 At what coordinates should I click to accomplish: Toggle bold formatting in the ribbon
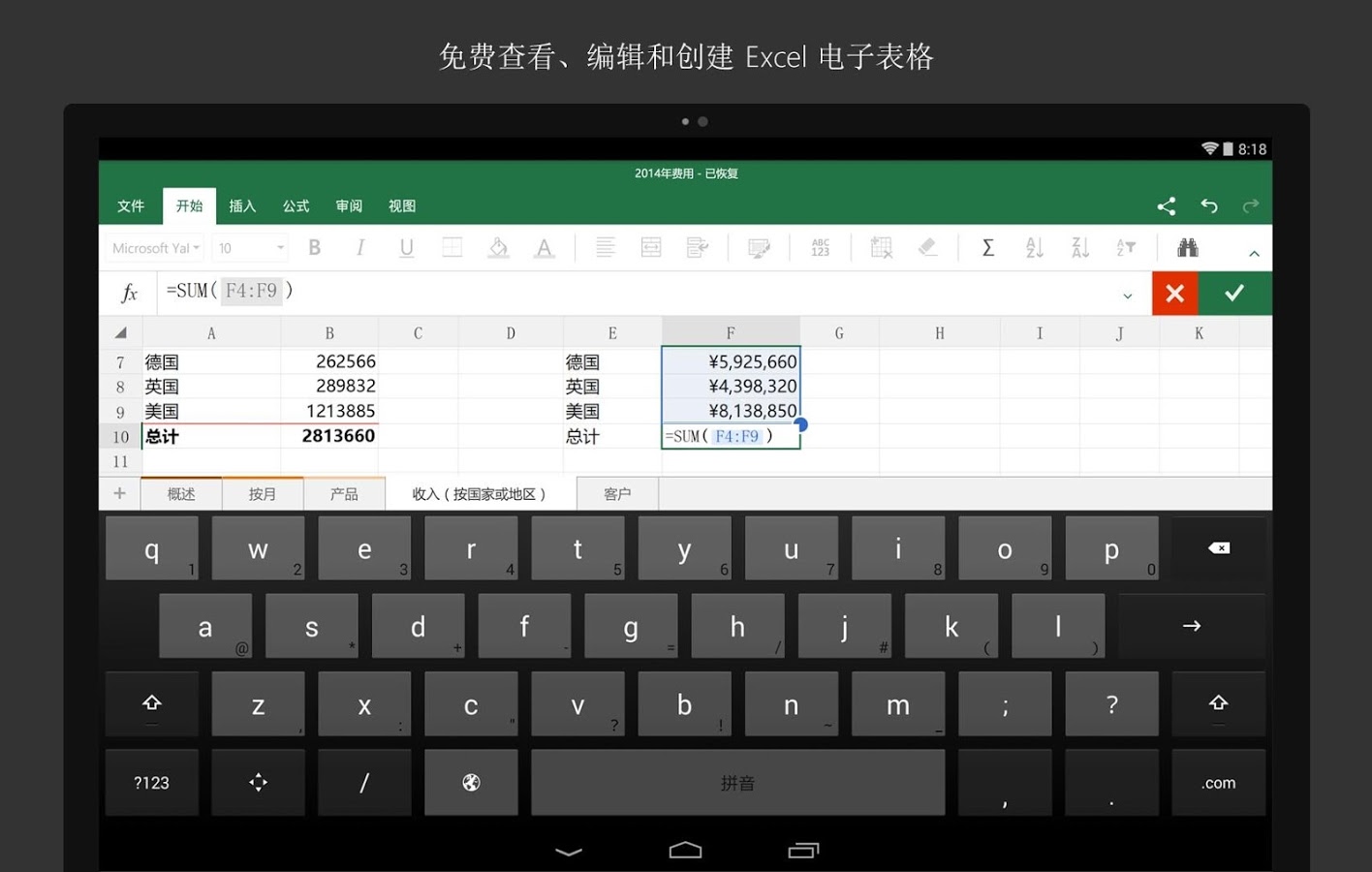click(x=315, y=248)
